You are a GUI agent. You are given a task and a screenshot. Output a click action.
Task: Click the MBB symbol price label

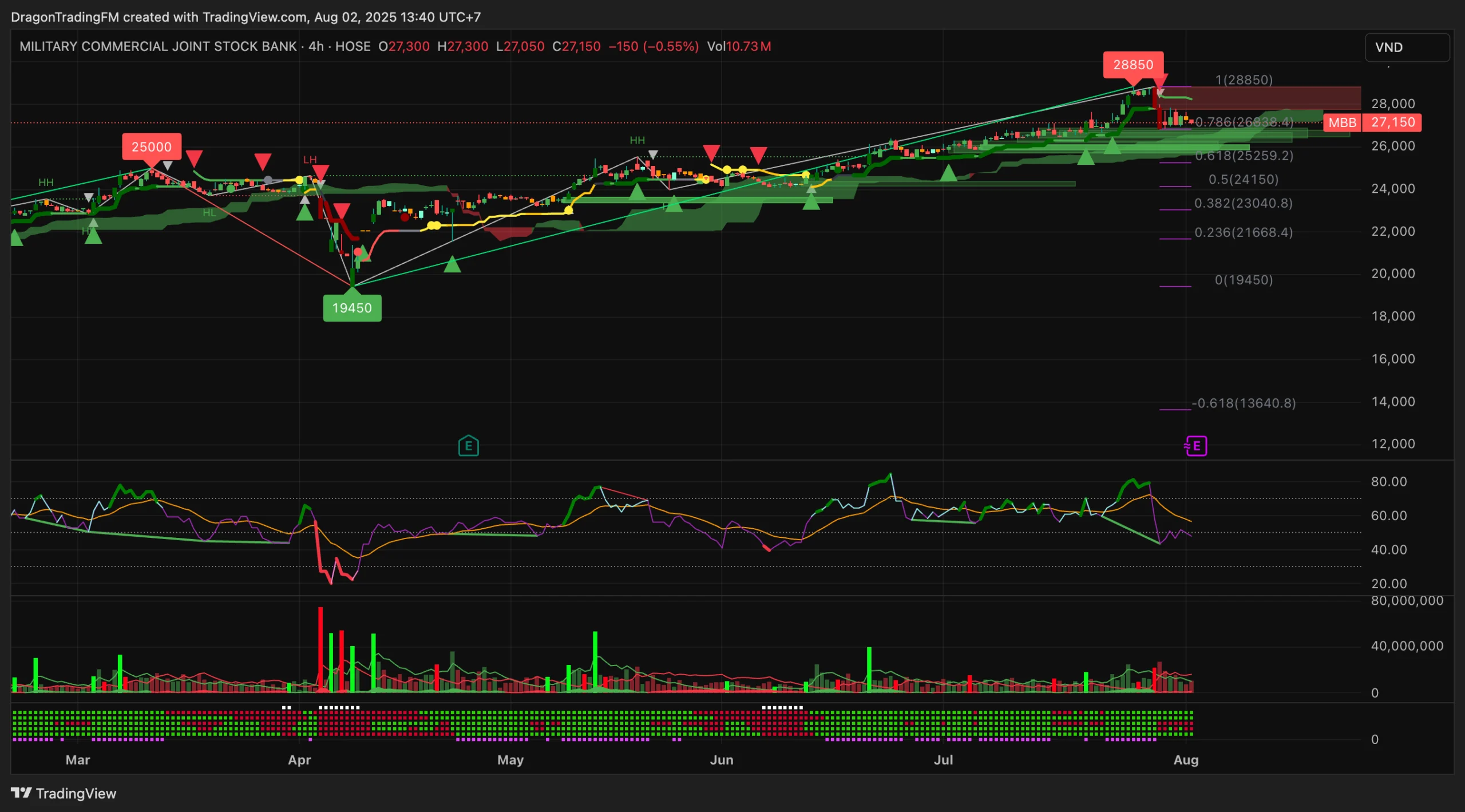1342,122
